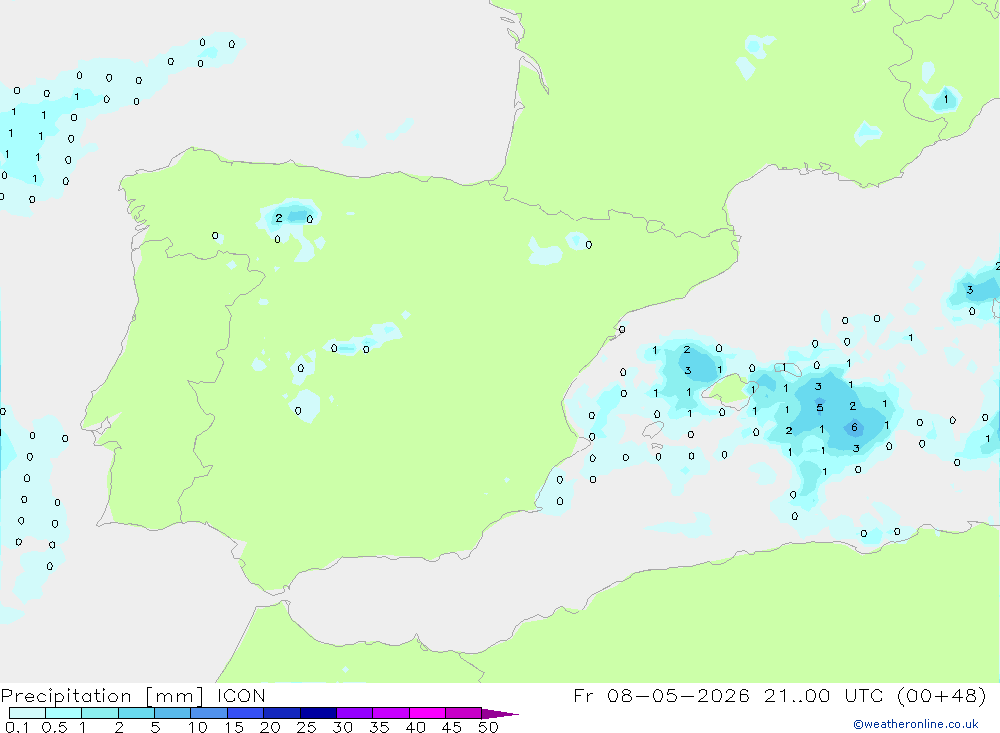Image resolution: width=1000 pixels, height=733 pixels.
Task: Click the '20' legend scale label
Action: pyautogui.click(x=270, y=727)
